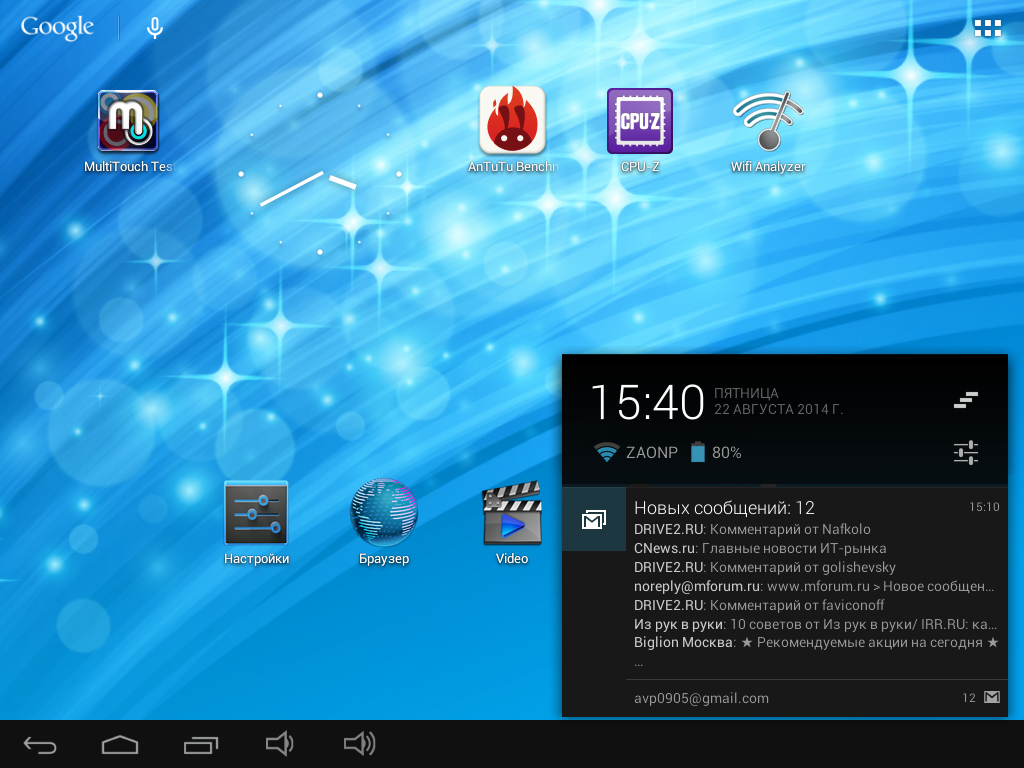Tap the battery 80% indicator

point(716,453)
